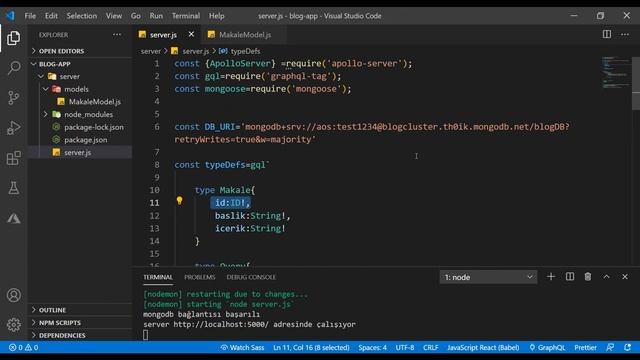Expand the Open Editors section

click(61, 51)
